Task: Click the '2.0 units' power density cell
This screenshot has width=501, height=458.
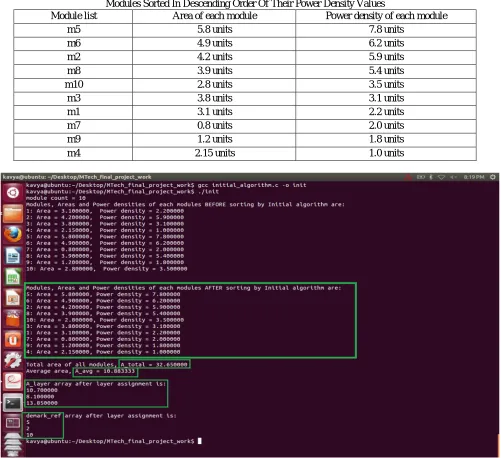Action: tap(386, 125)
